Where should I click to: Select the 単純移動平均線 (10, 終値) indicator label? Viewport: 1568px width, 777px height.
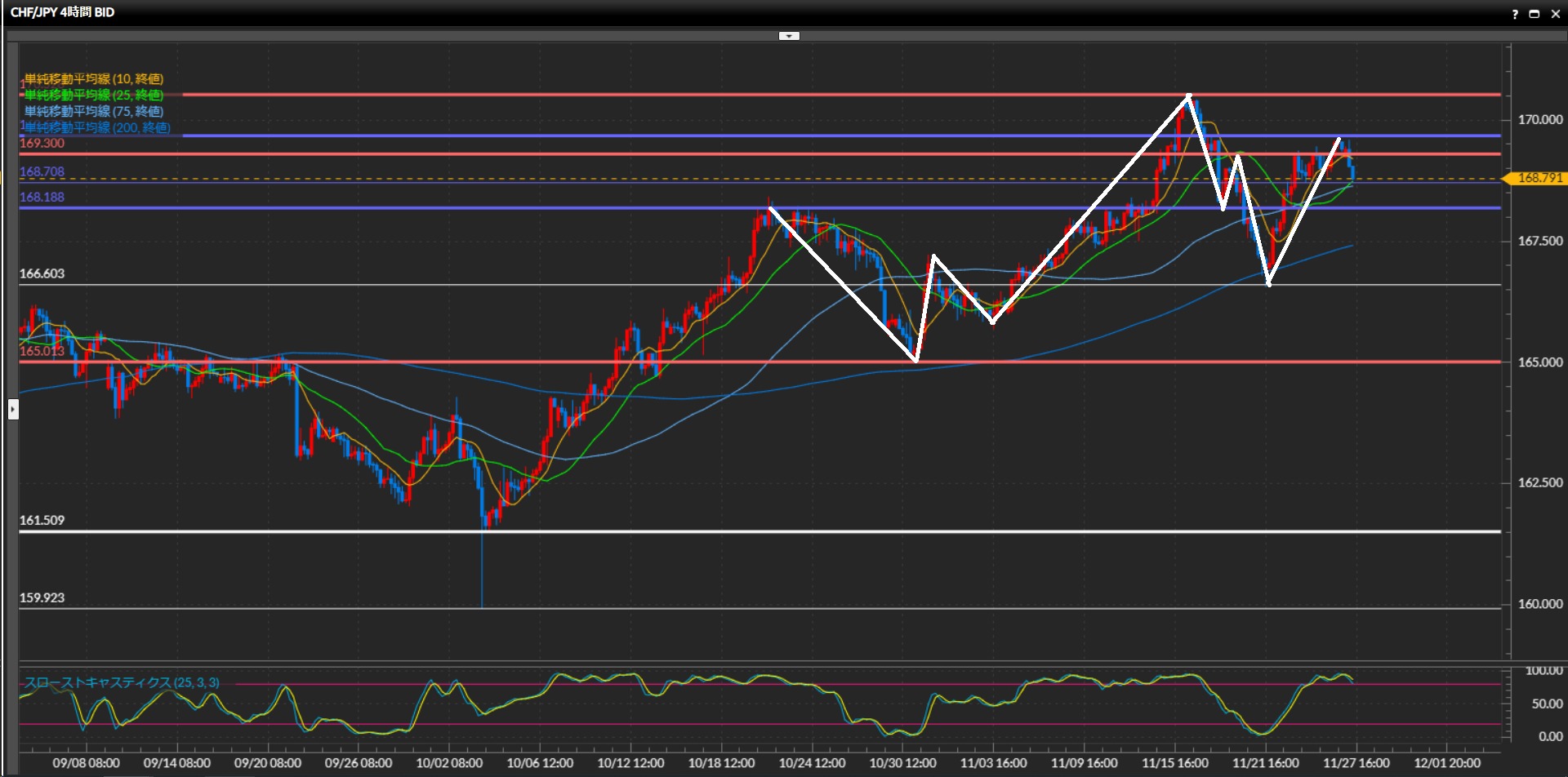pyautogui.click(x=94, y=79)
